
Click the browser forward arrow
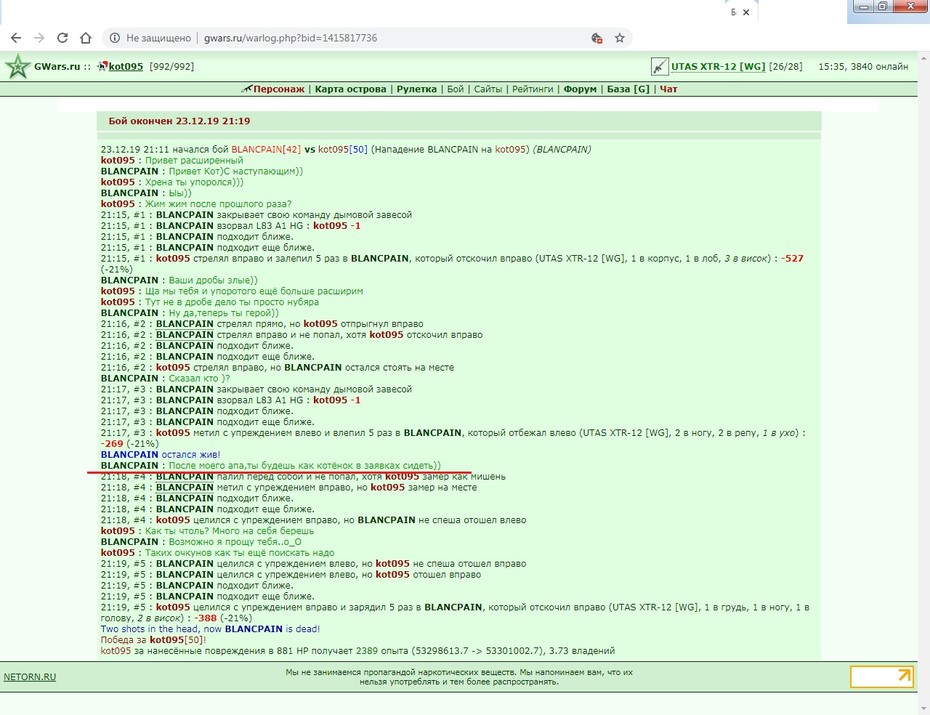point(39,38)
